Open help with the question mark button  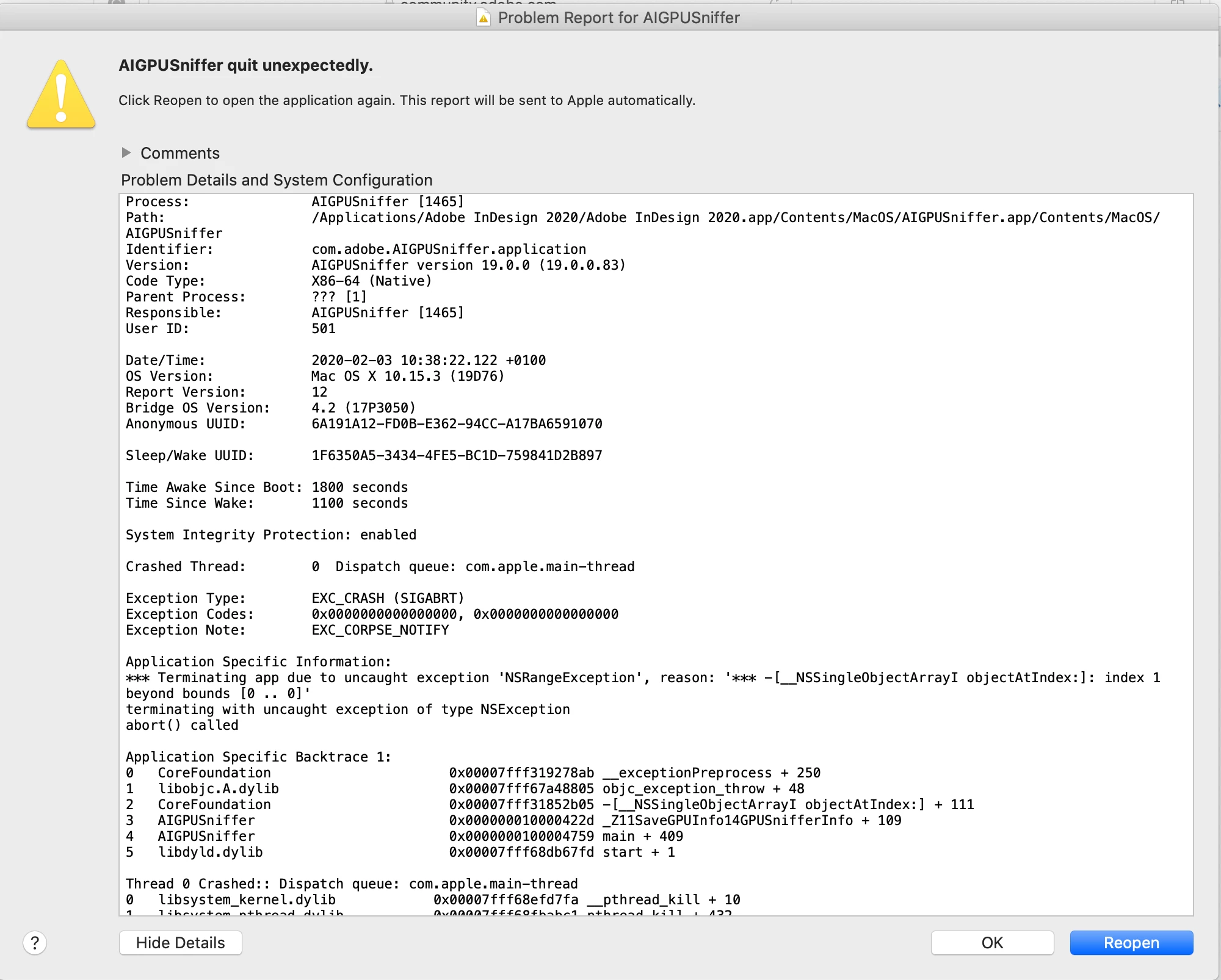click(x=35, y=943)
